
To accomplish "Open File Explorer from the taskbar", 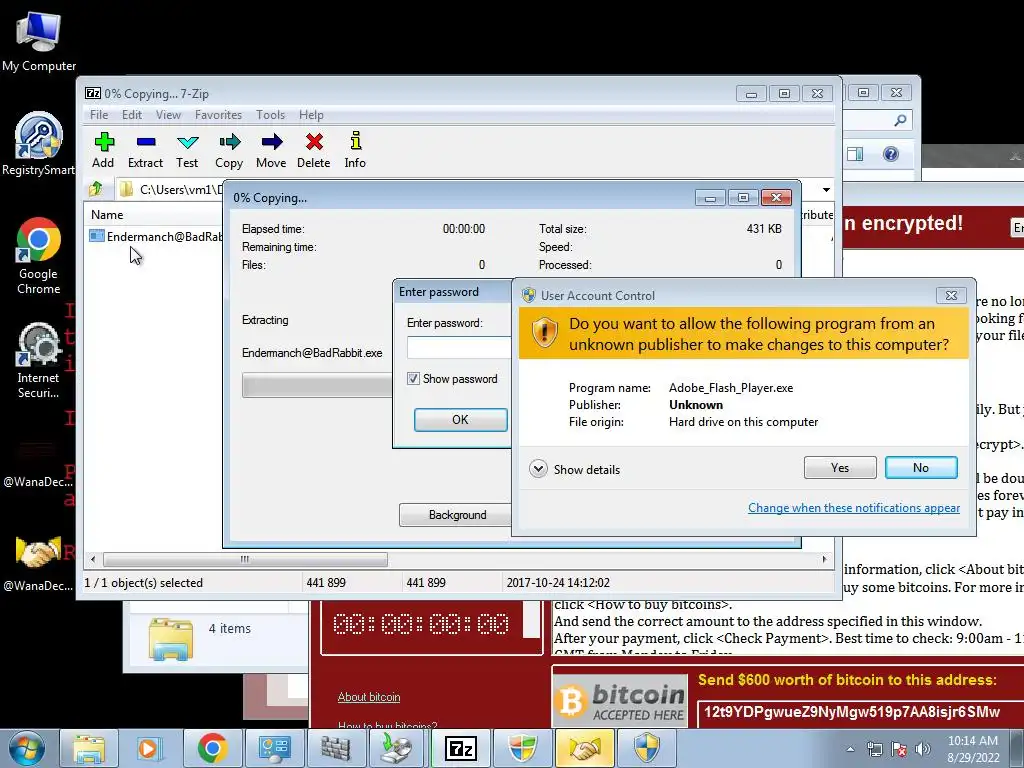I will pos(89,748).
